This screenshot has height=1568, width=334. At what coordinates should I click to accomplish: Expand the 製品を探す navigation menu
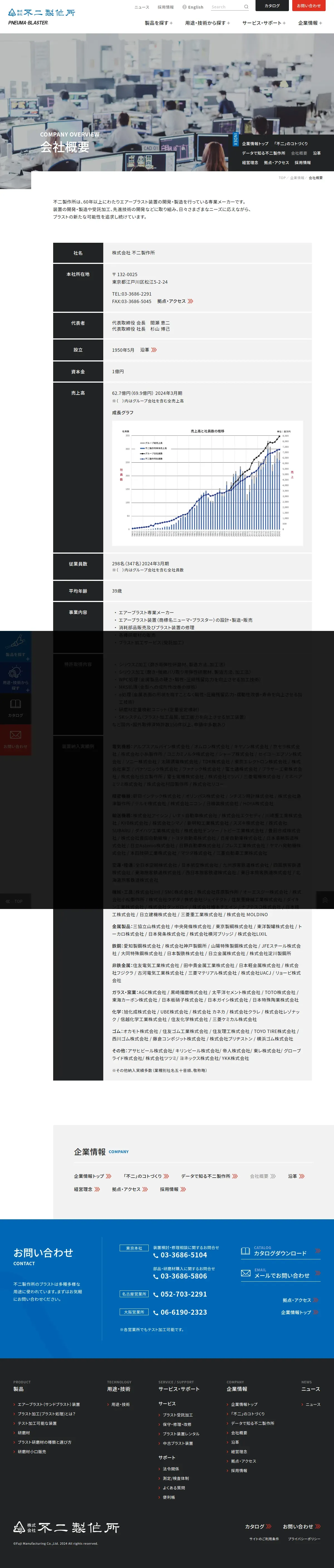[158, 23]
